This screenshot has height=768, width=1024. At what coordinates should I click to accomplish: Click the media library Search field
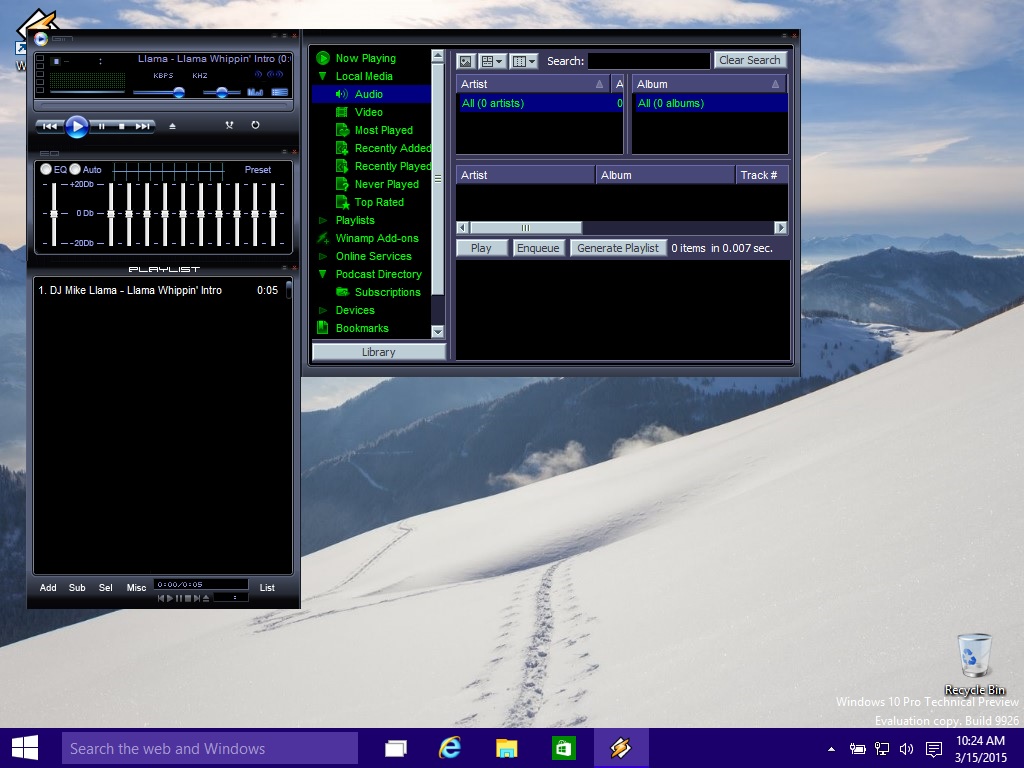tap(648, 61)
